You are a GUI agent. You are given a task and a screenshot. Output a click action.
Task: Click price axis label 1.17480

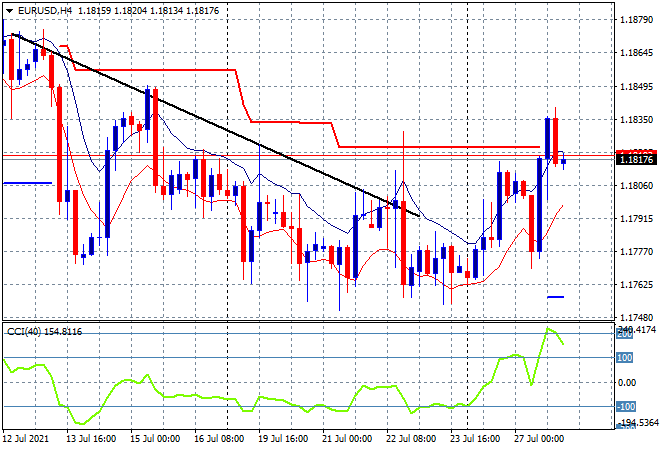tap(636, 317)
